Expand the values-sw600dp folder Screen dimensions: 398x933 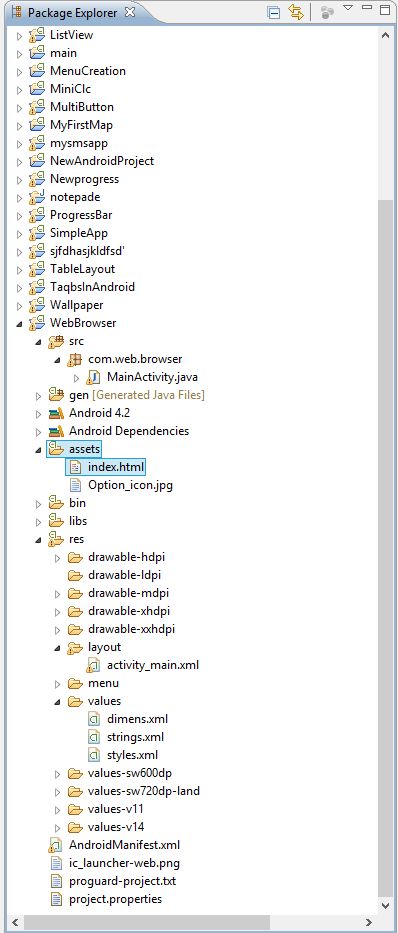pos(58,774)
